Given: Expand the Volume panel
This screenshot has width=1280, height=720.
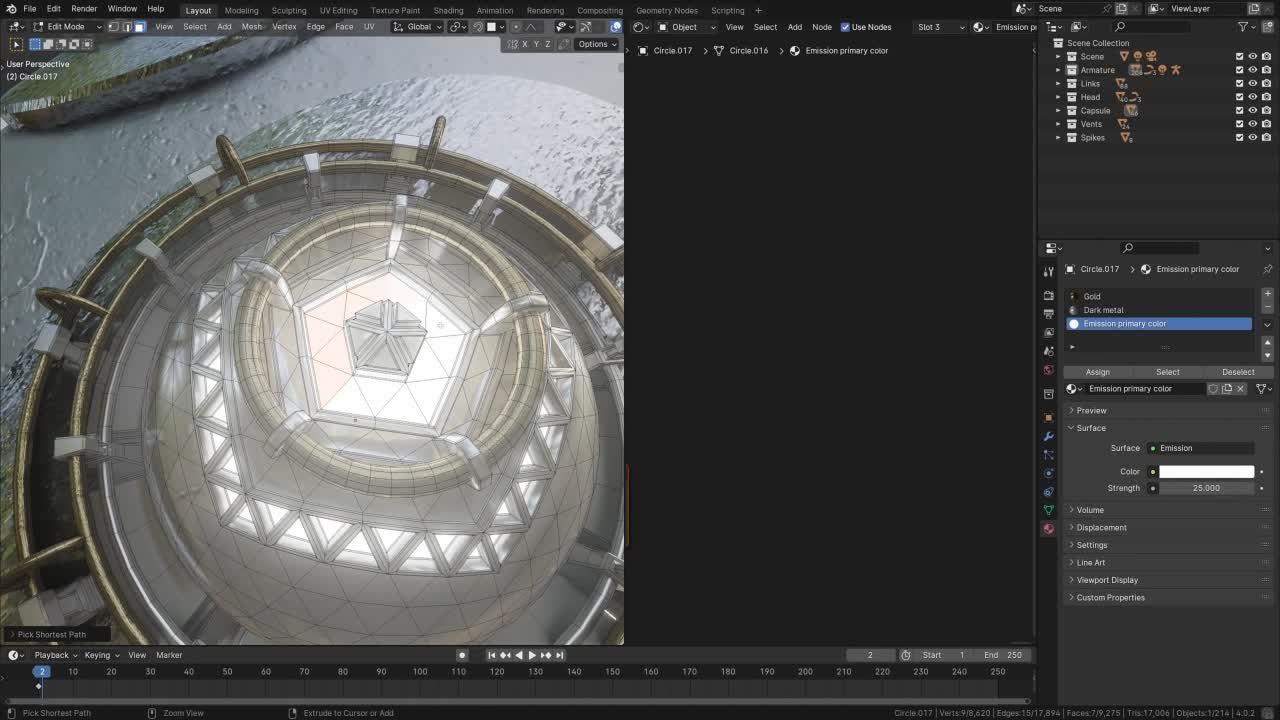Looking at the screenshot, I should tap(1090, 510).
